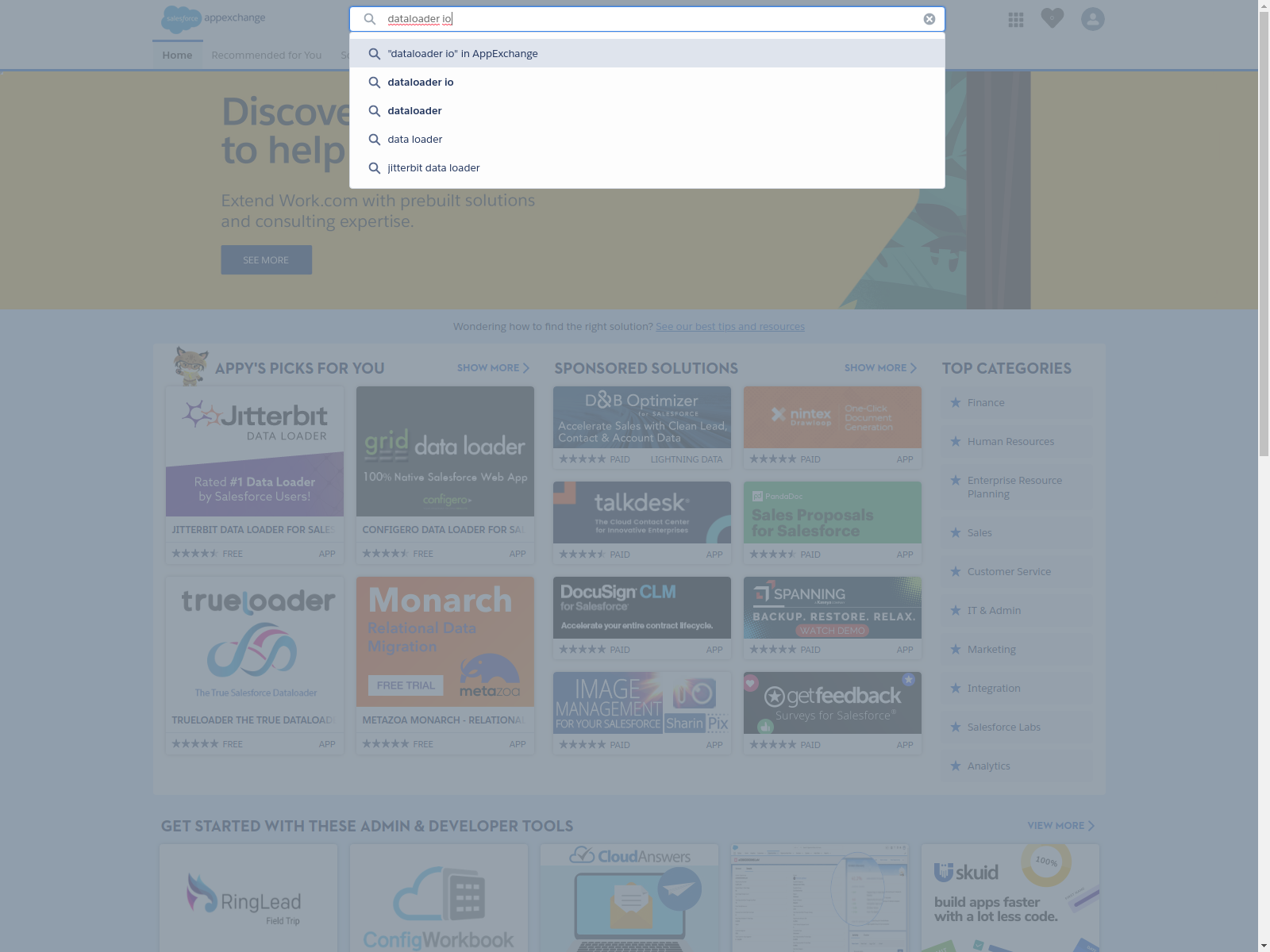Open Jitterbit Data Loader app tile
The image size is (1270, 952).
click(x=255, y=475)
